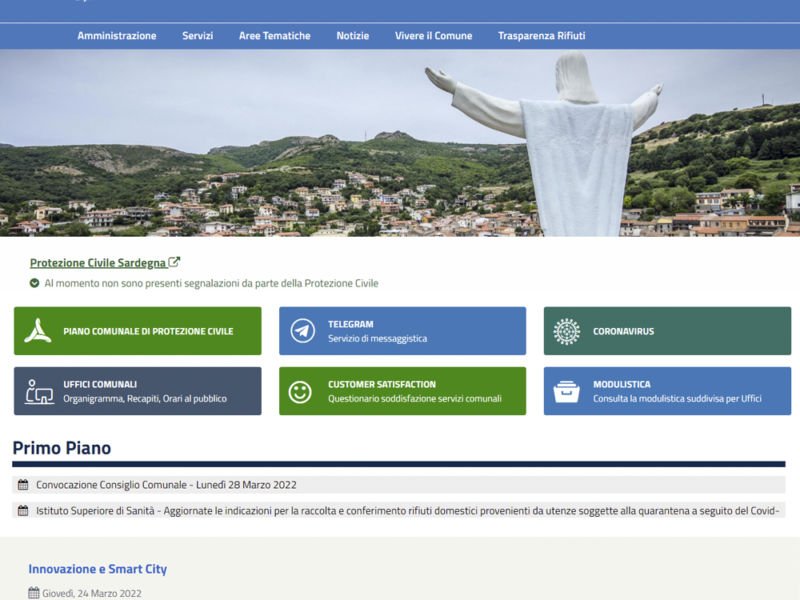Click the external link icon beside Protezione Civile Sardegna

tap(174, 262)
